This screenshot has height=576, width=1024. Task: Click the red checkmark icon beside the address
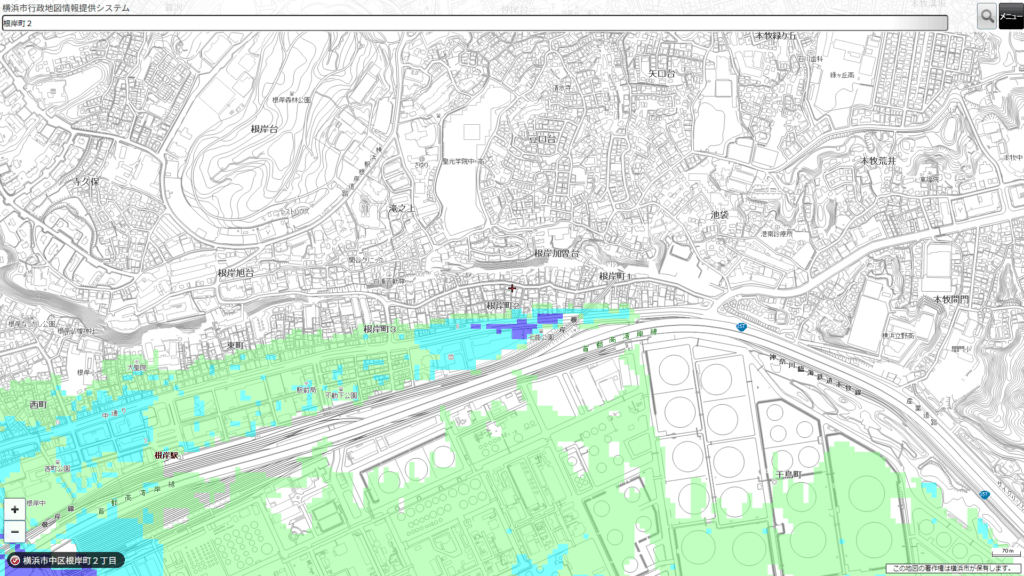(14, 561)
